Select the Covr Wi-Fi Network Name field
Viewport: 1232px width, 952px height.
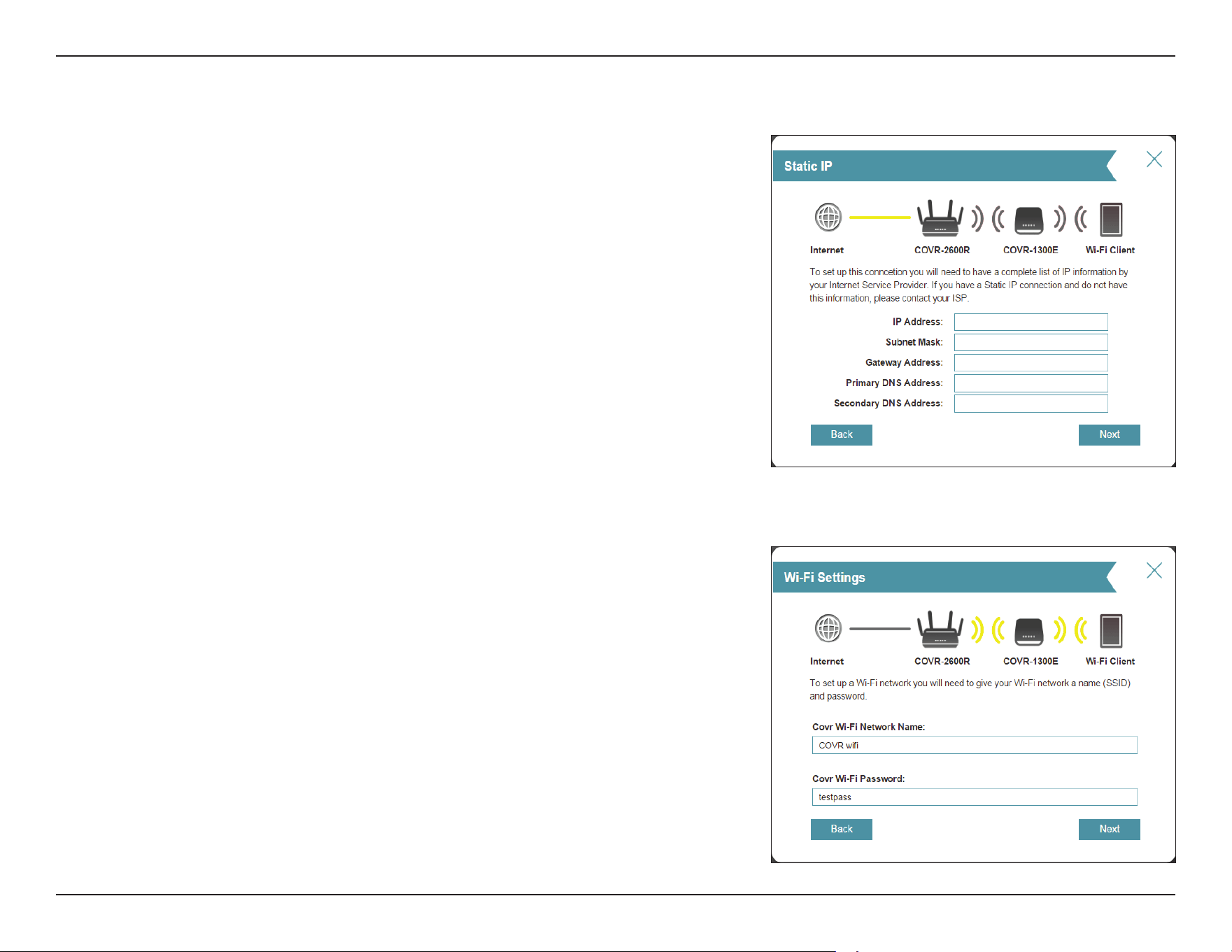975,745
